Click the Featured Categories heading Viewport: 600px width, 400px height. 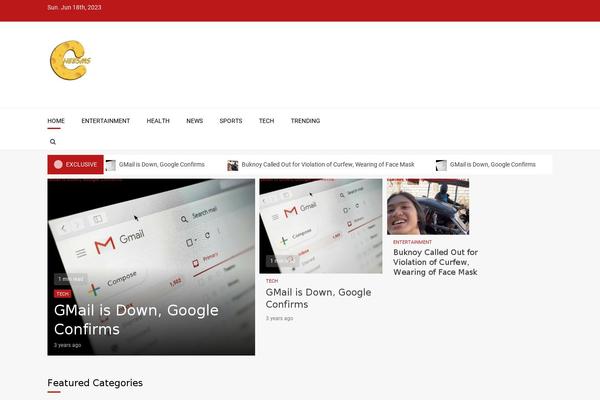point(95,383)
